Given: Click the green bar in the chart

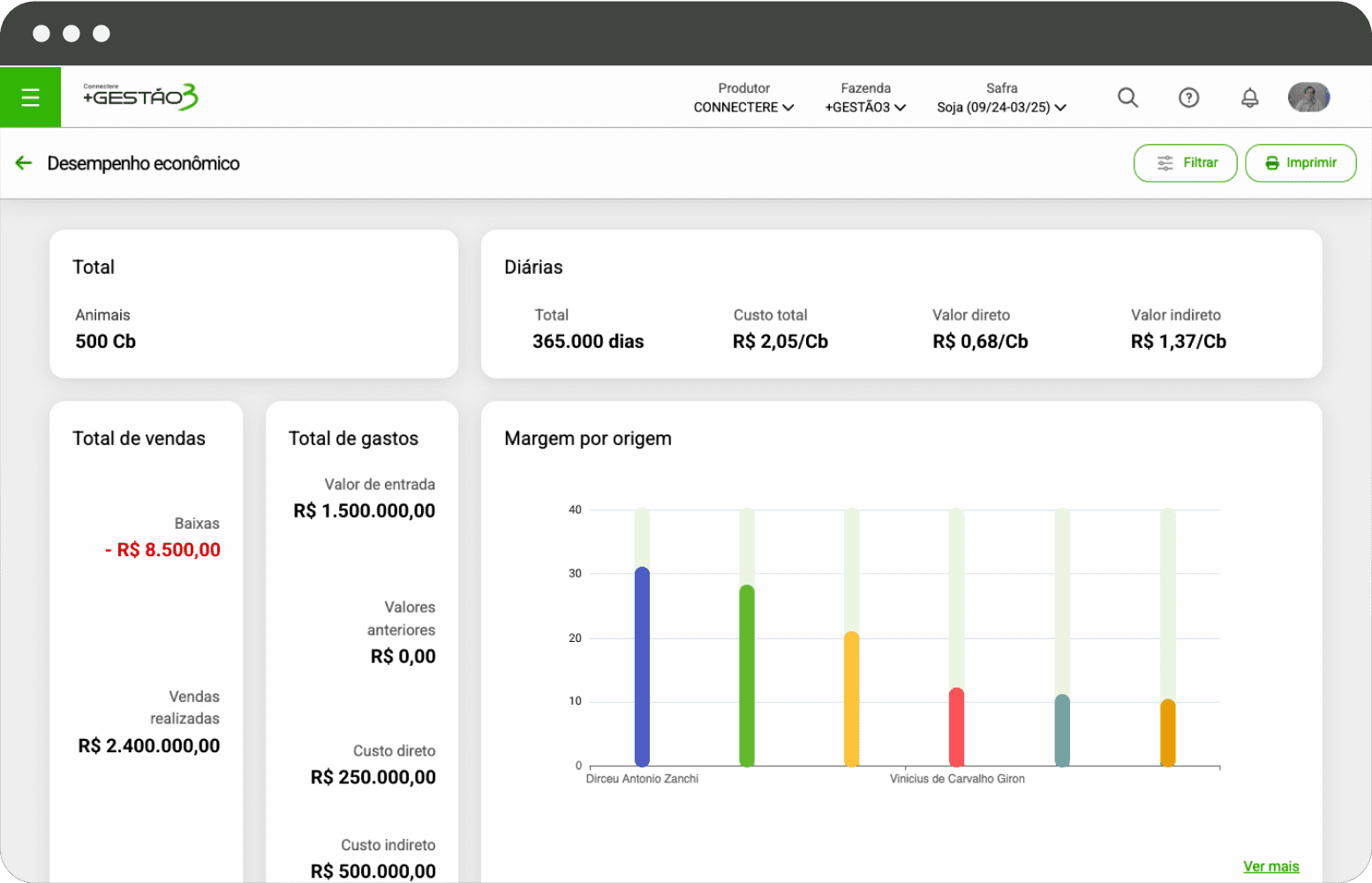Looking at the screenshot, I should 747,675.
